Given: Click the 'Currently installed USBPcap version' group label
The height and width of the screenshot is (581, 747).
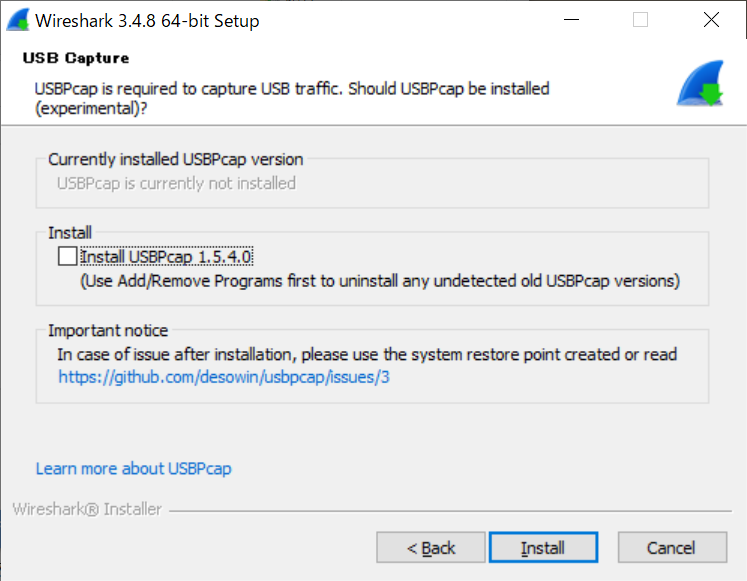Looking at the screenshot, I should click(175, 160).
